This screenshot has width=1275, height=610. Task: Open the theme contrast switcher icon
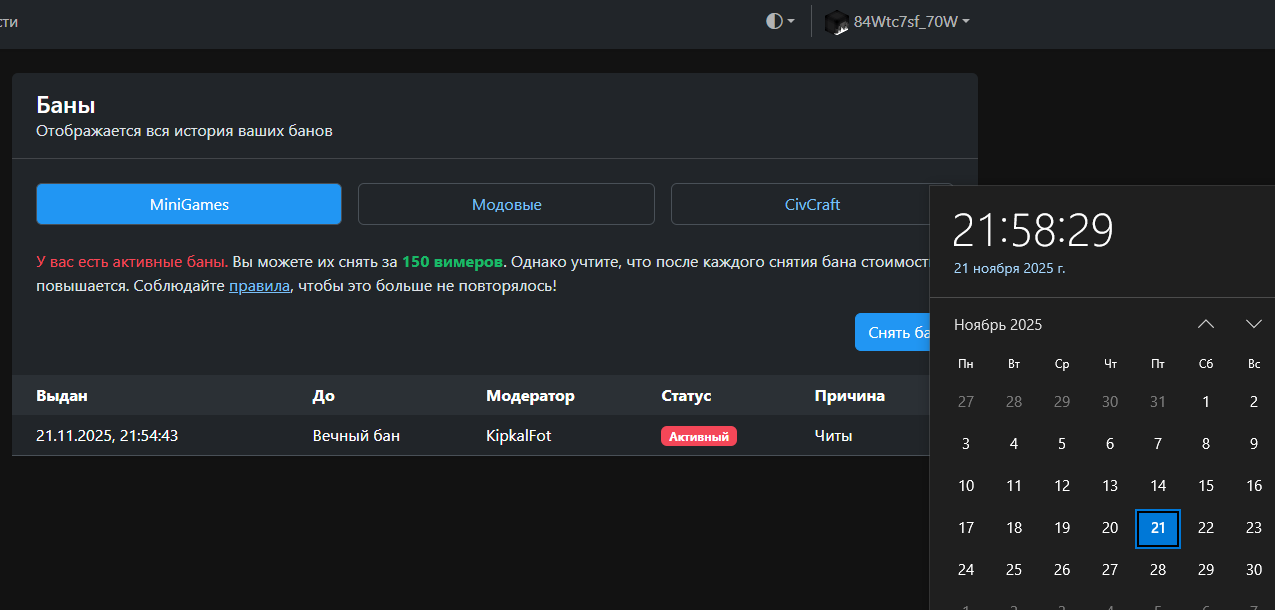click(x=780, y=21)
